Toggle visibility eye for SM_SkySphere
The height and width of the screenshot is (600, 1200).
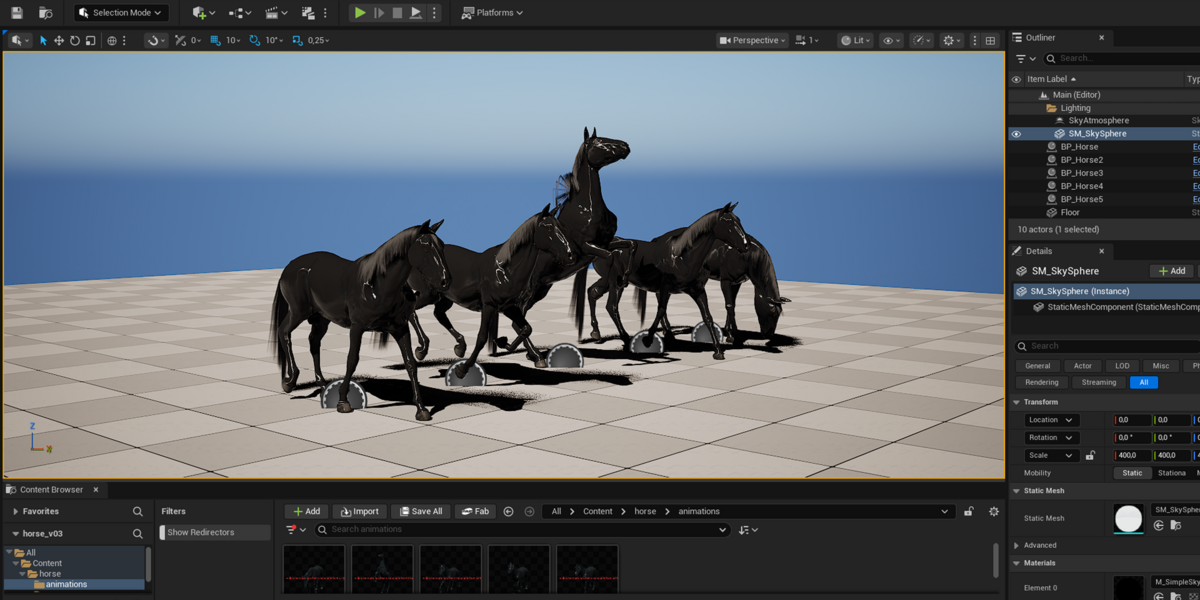1016,134
